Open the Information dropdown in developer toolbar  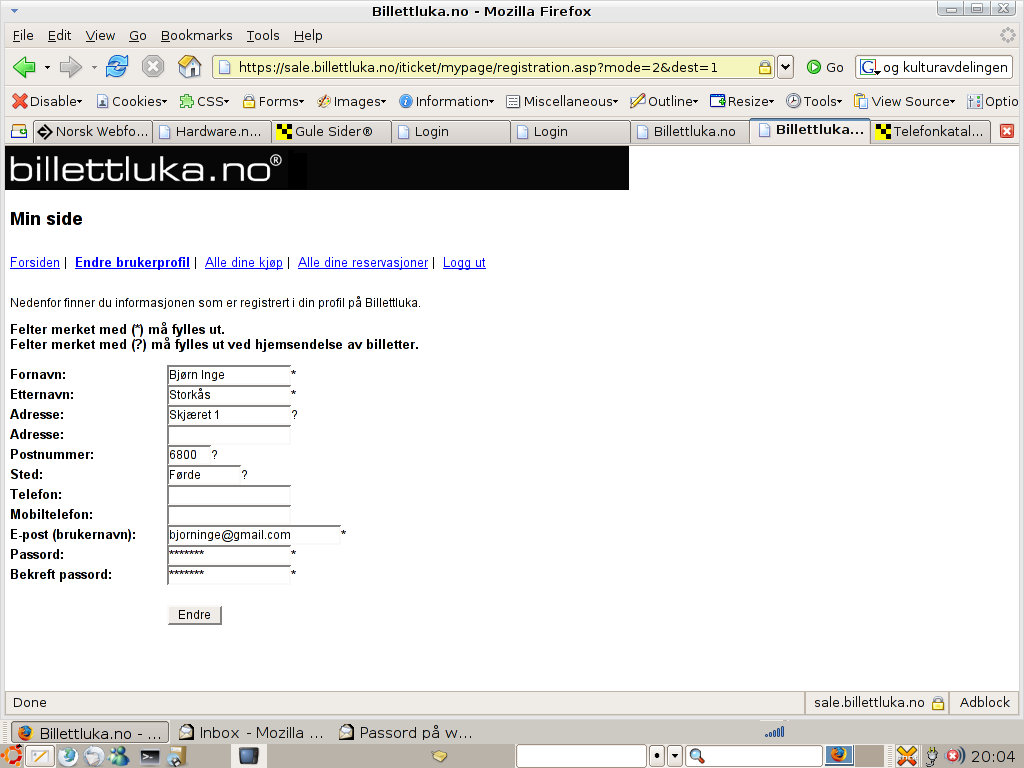[x=447, y=101]
